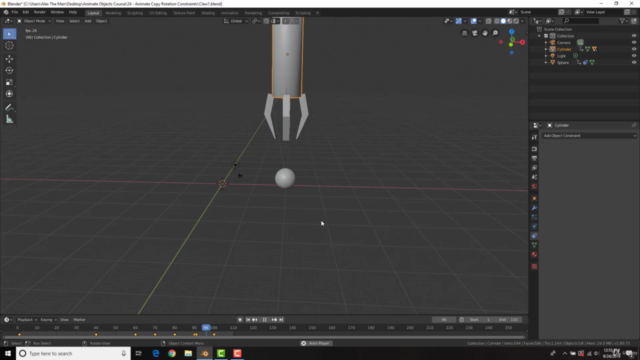Open the outliner filter dropdown

(623, 21)
